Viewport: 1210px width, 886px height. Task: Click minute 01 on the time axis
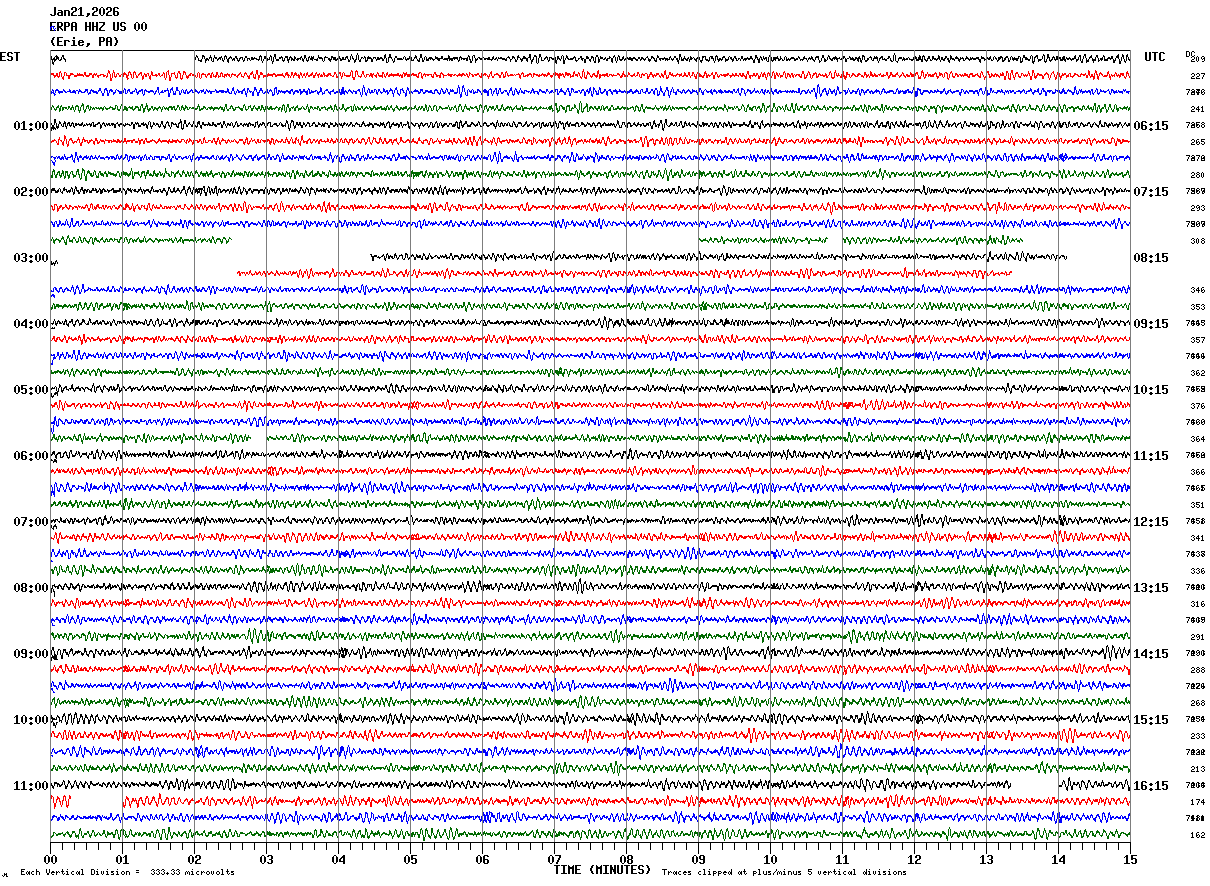click(x=122, y=860)
